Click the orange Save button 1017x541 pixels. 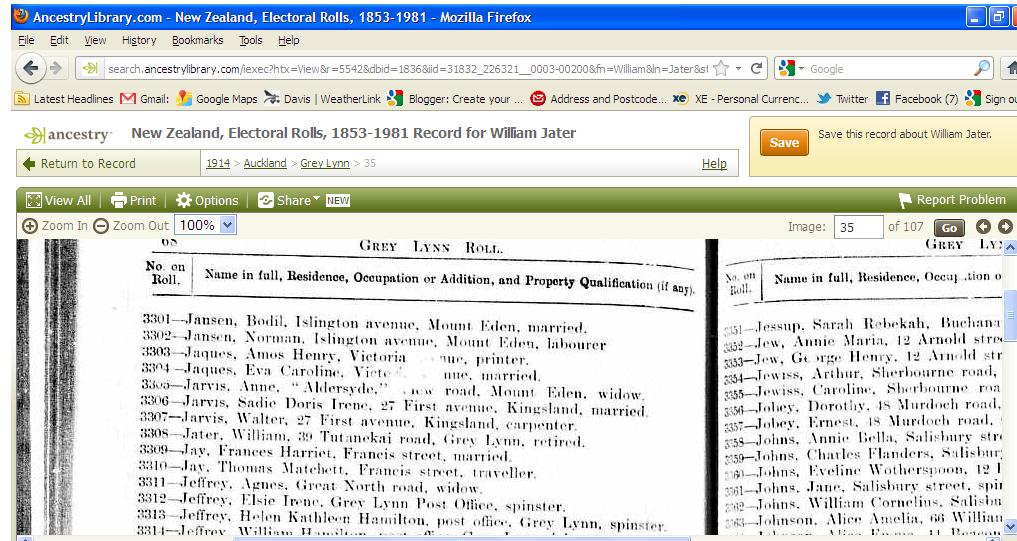784,143
